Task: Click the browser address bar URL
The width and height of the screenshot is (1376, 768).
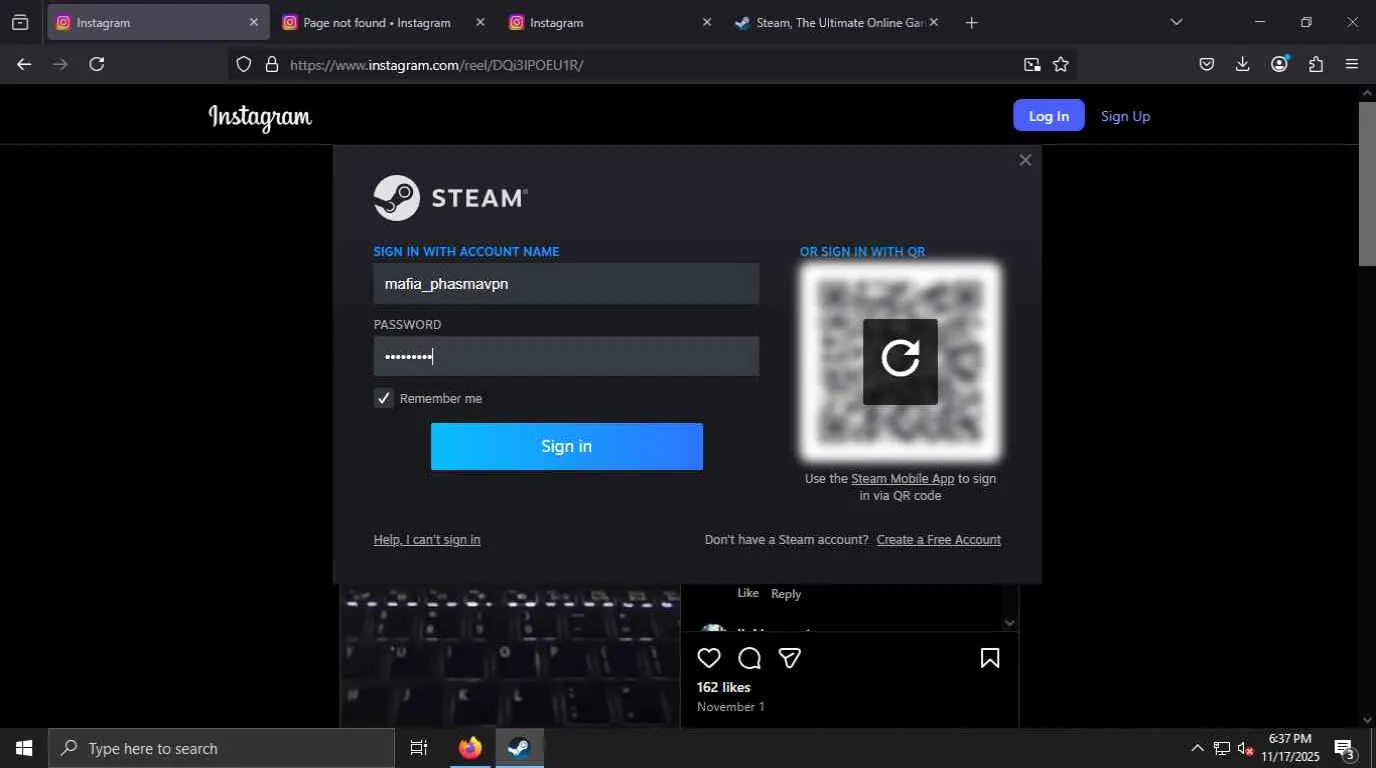Action: pos(436,65)
